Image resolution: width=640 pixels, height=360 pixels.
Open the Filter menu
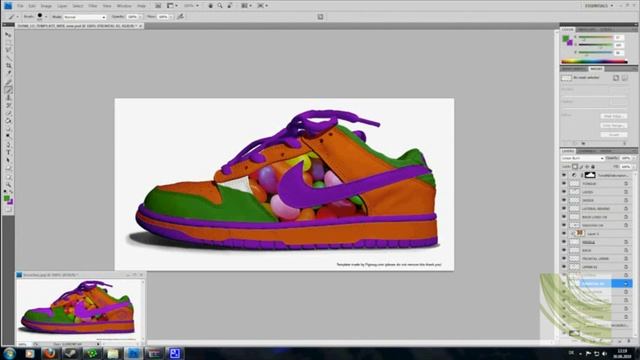pos(93,6)
